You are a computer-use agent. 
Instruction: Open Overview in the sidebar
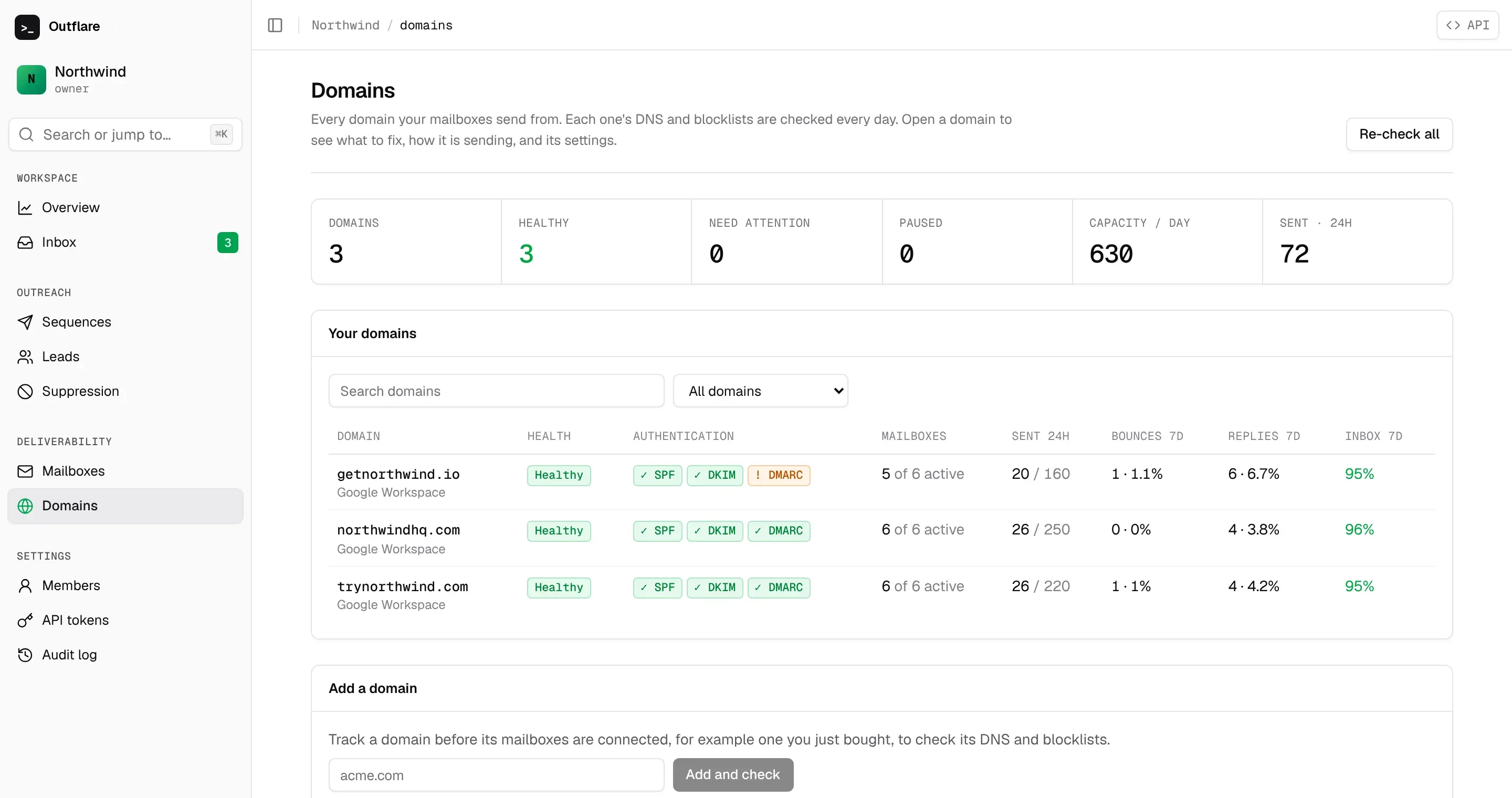[125, 208]
